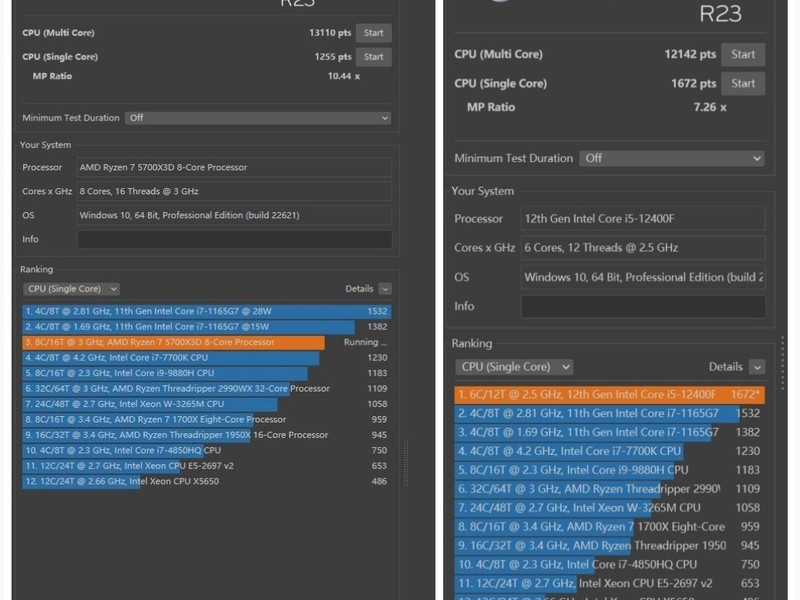Select i7-1165G7 @ 28W row in left ranking

click(x=207, y=311)
